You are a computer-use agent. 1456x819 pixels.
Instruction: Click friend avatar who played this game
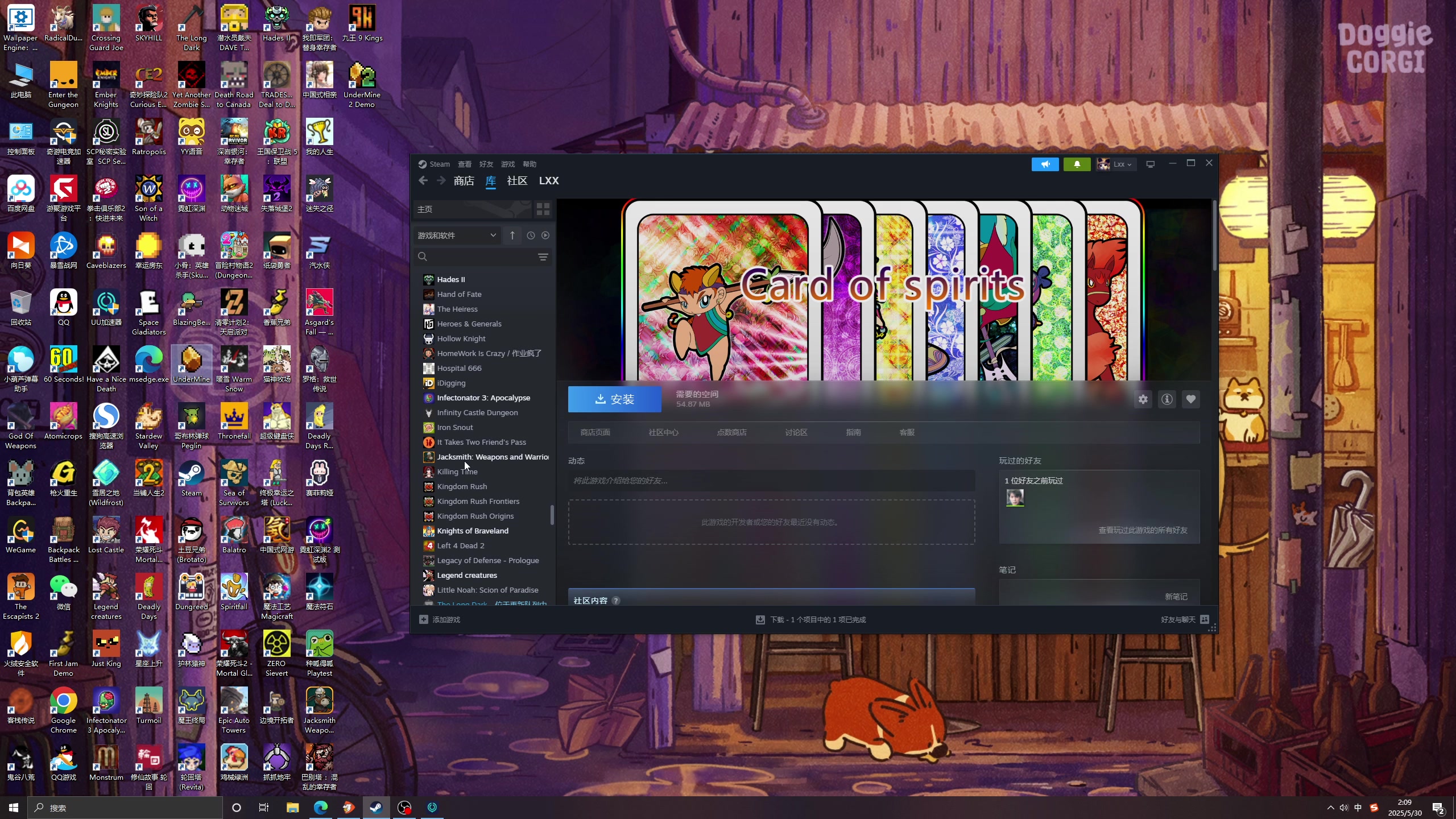coord(1015,498)
